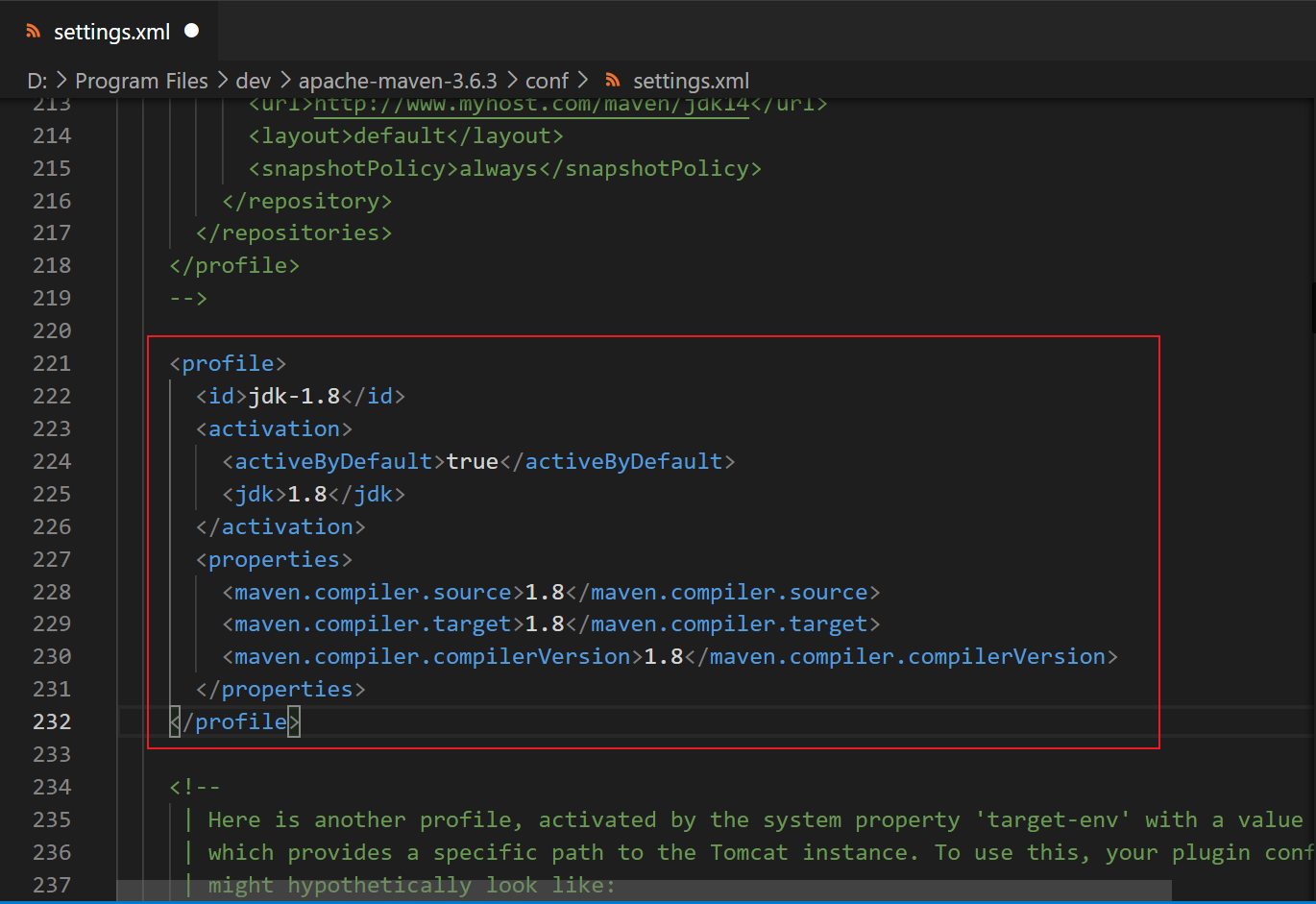Open the dev breadcrumb folder
1316x904 pixels.
[x=254, y=81]
